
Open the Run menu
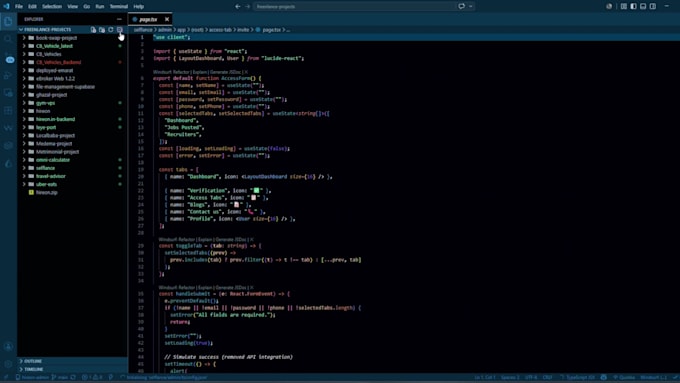[x=100, y=7]
